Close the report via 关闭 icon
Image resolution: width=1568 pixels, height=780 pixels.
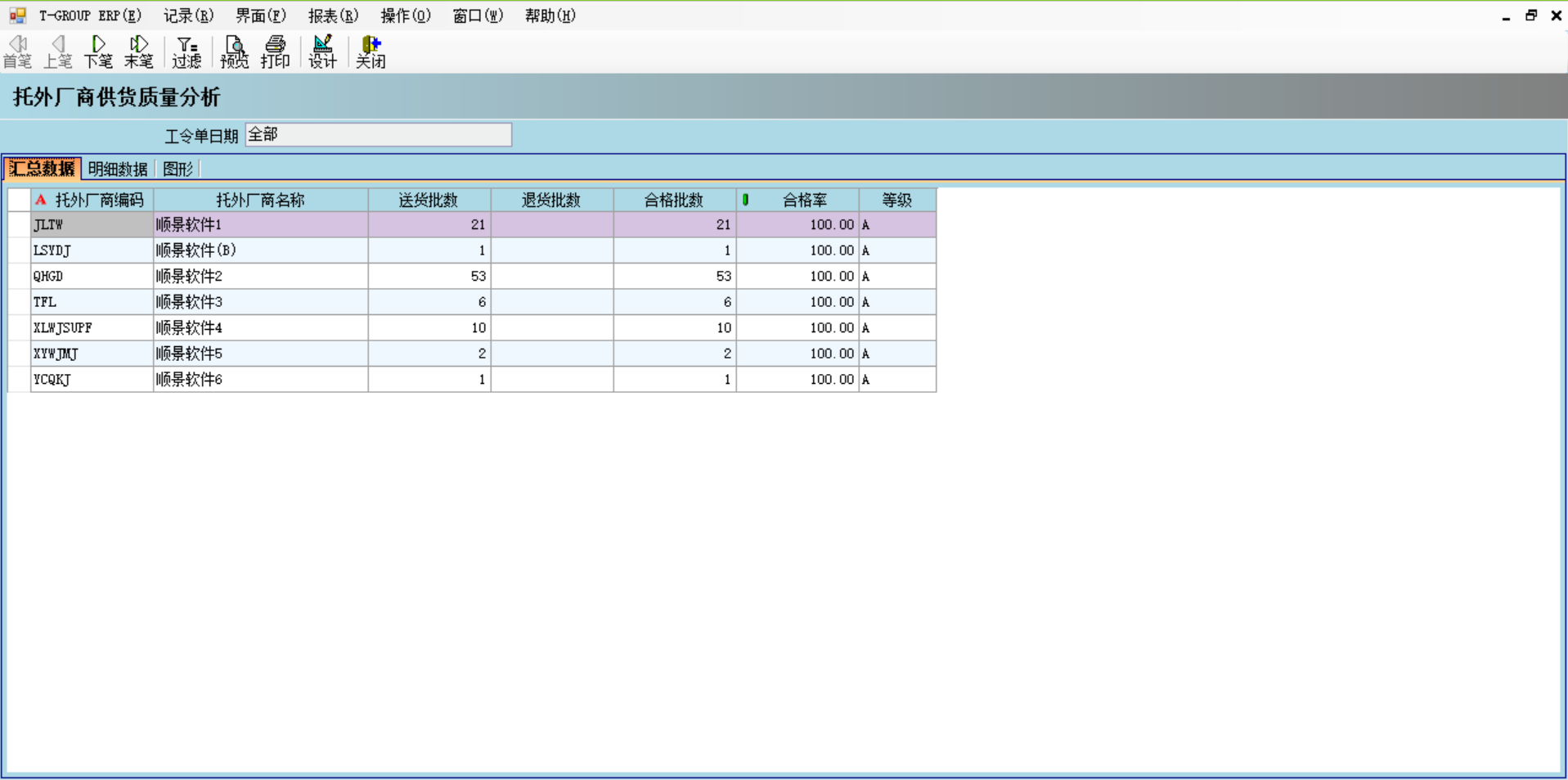[x=370, y=52]
